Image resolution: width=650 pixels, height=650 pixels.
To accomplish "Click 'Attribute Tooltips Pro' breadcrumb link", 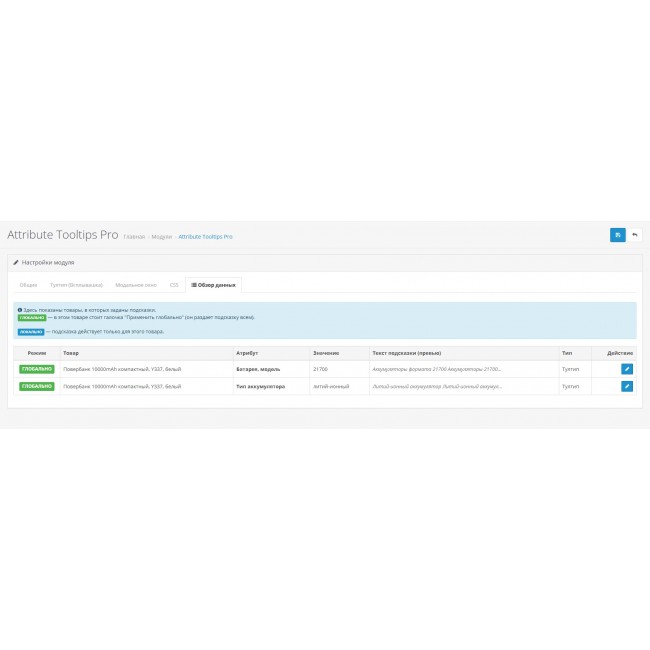I will click(205, 237).
